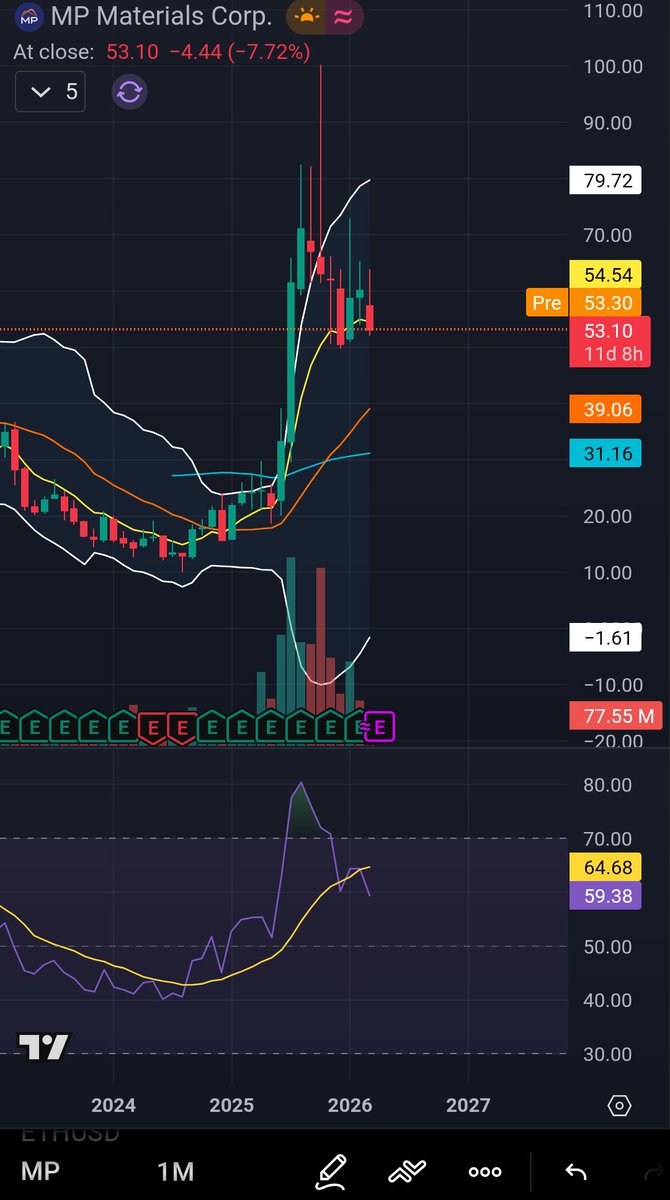Select the orange Pre 53.30 label
Viewport: 670px width, 1200px height.
pos(584,303)
